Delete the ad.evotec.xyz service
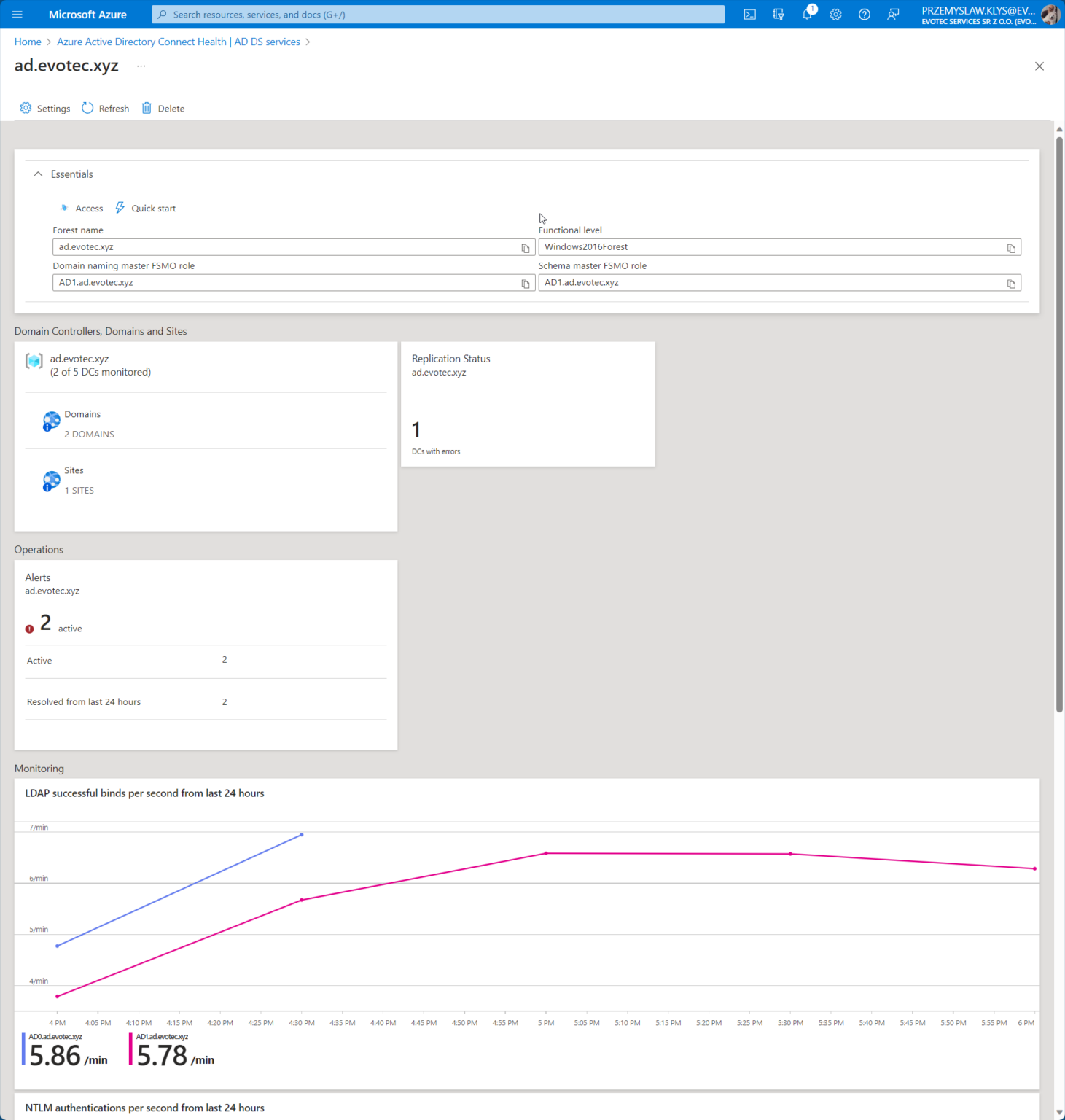This screenshot has height=1120, width=1065. point(163,108)
